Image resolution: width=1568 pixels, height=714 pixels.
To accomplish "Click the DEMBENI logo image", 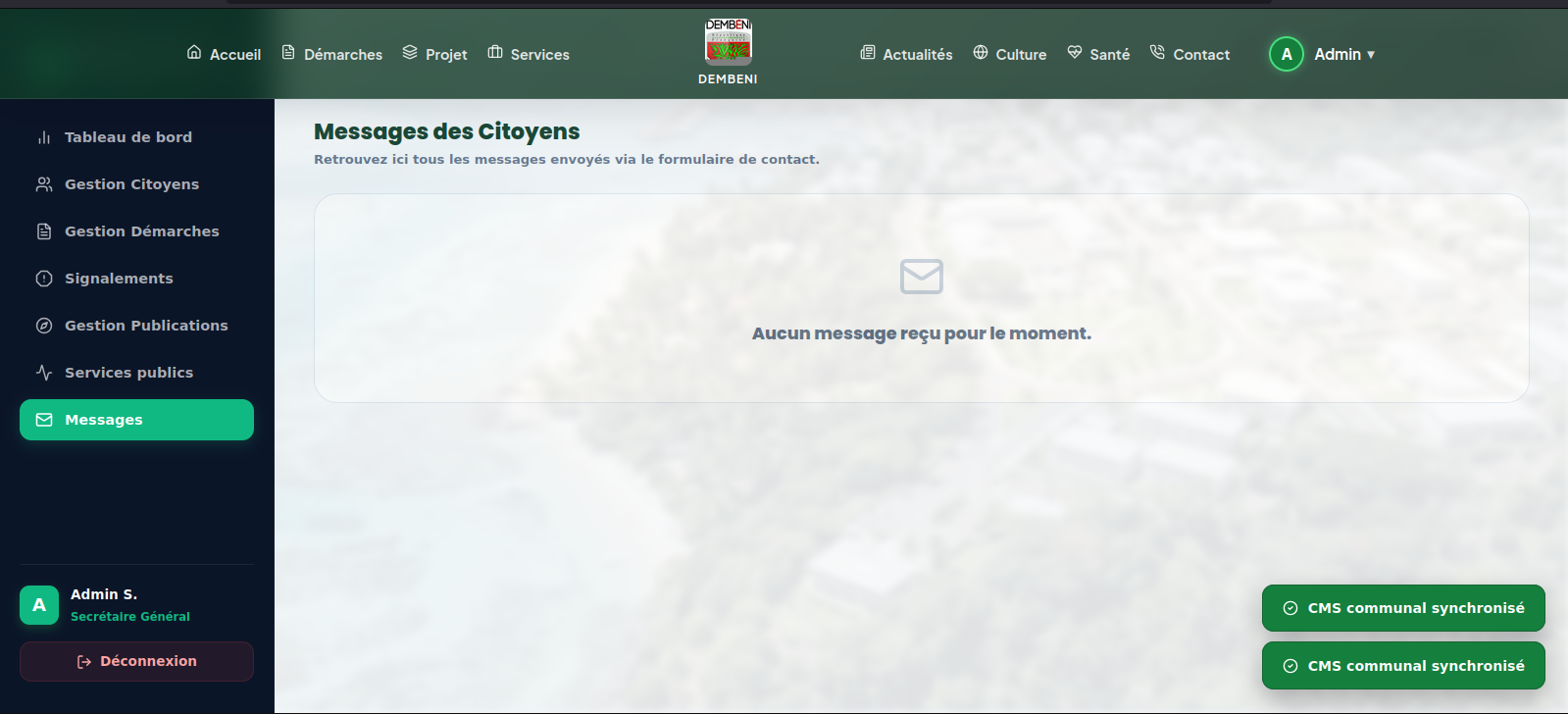I will click(x=728, y=42).
